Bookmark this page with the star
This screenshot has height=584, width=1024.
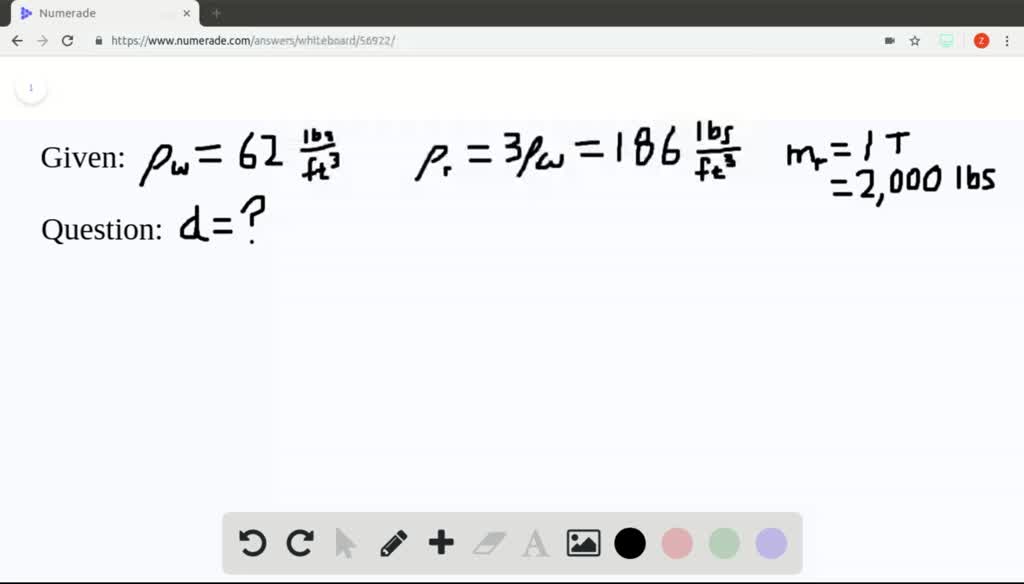click(x=914, y=41)
